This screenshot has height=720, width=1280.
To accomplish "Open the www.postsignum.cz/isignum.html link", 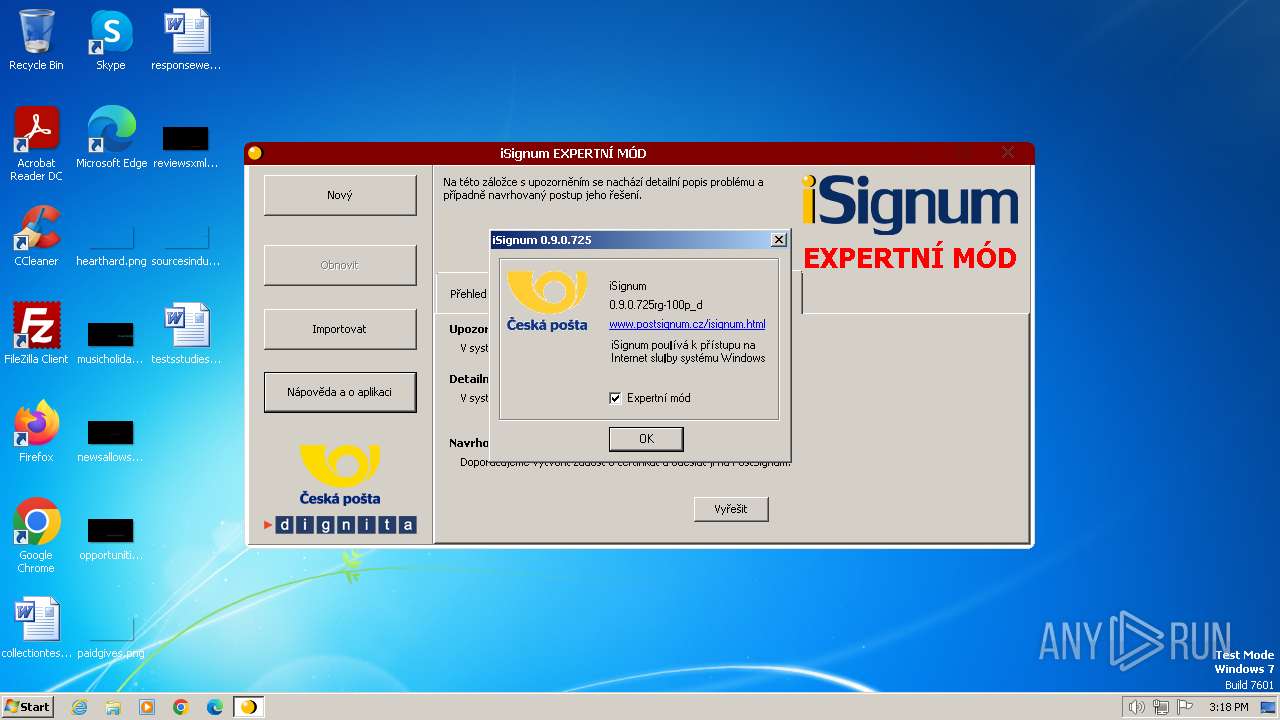I will point(687,324).
